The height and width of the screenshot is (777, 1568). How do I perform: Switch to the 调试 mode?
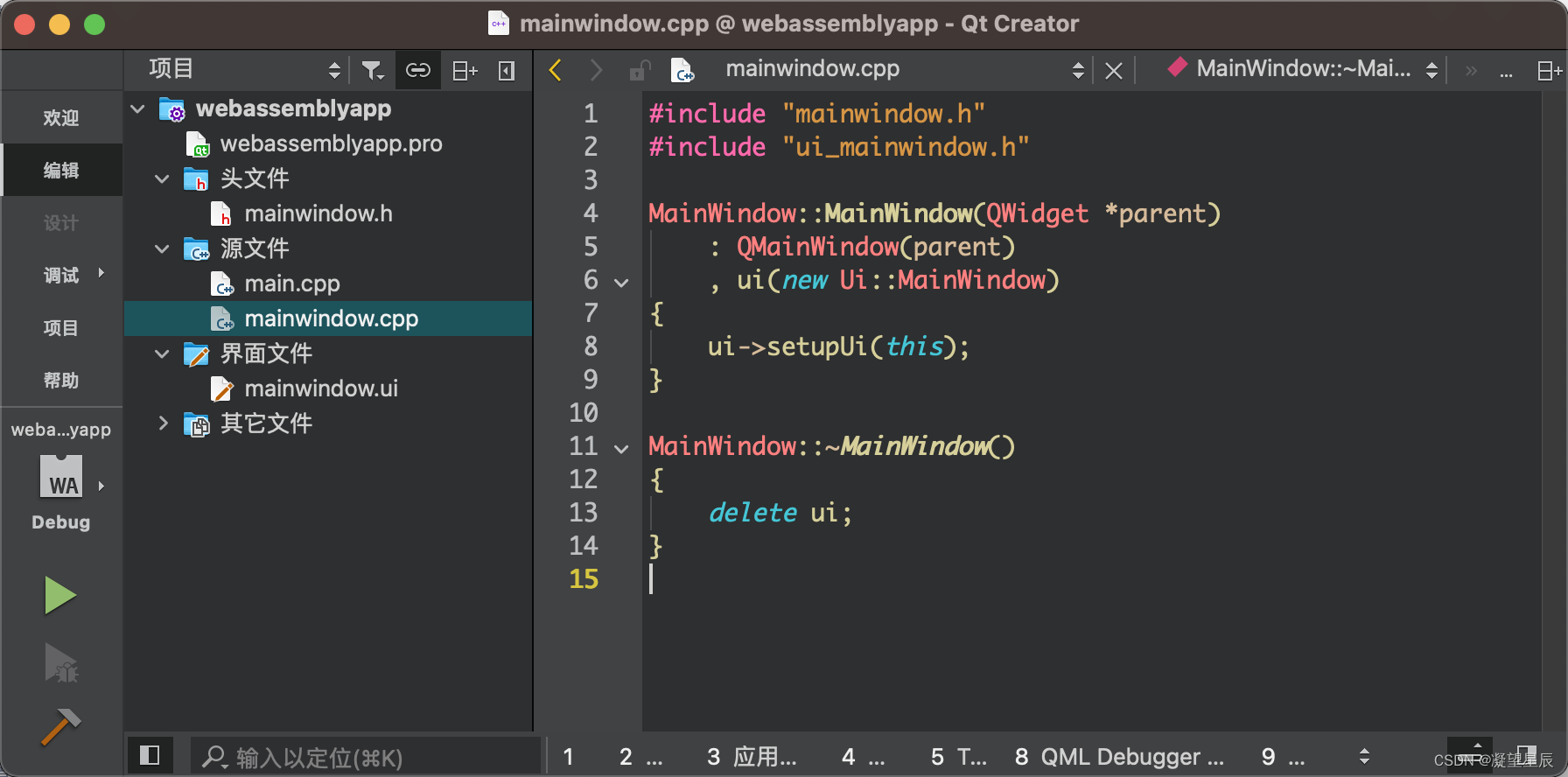tap(61, 275)
